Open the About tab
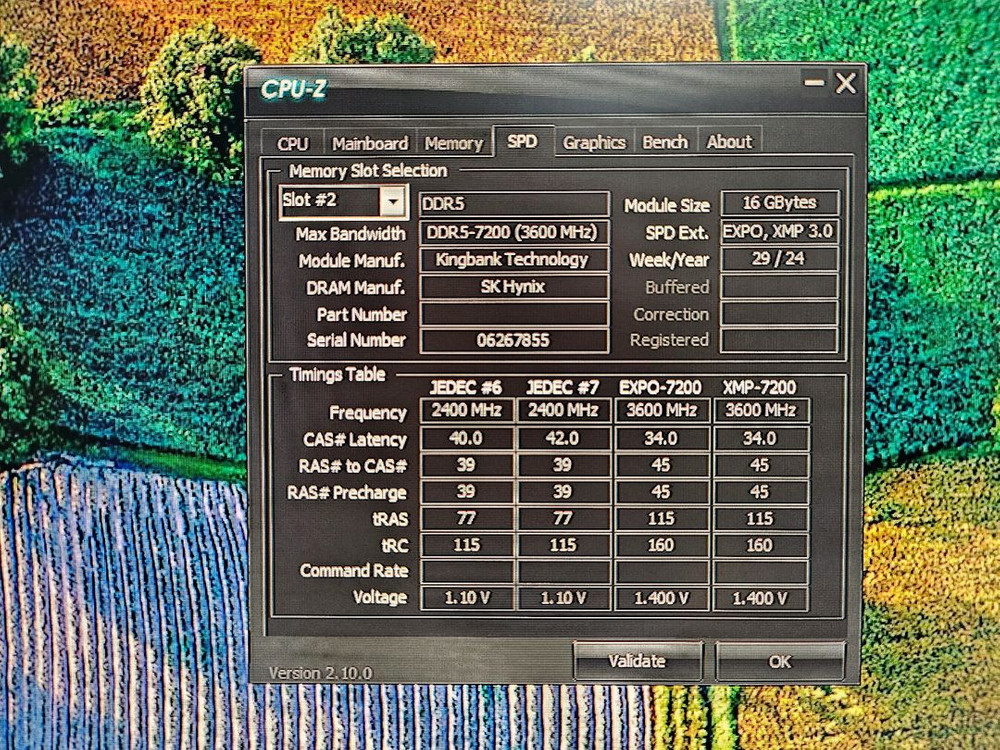The height and width of the screenshot is (750, 1000). 729,142
